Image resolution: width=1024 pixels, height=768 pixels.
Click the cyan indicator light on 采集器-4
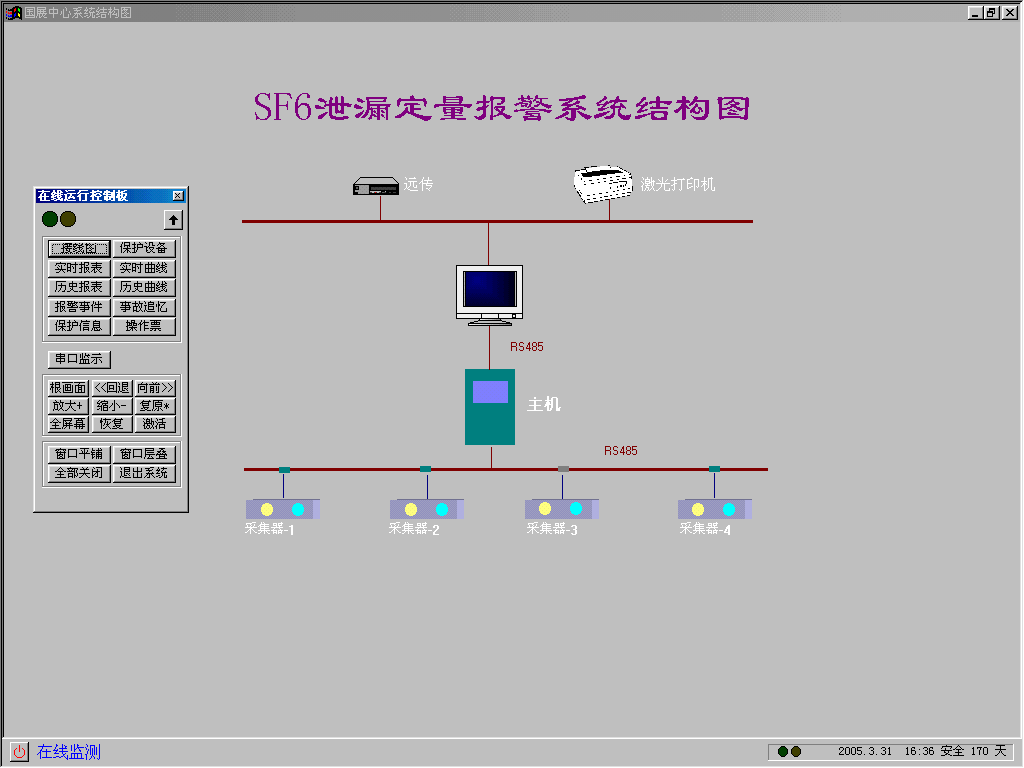(729, 509)
